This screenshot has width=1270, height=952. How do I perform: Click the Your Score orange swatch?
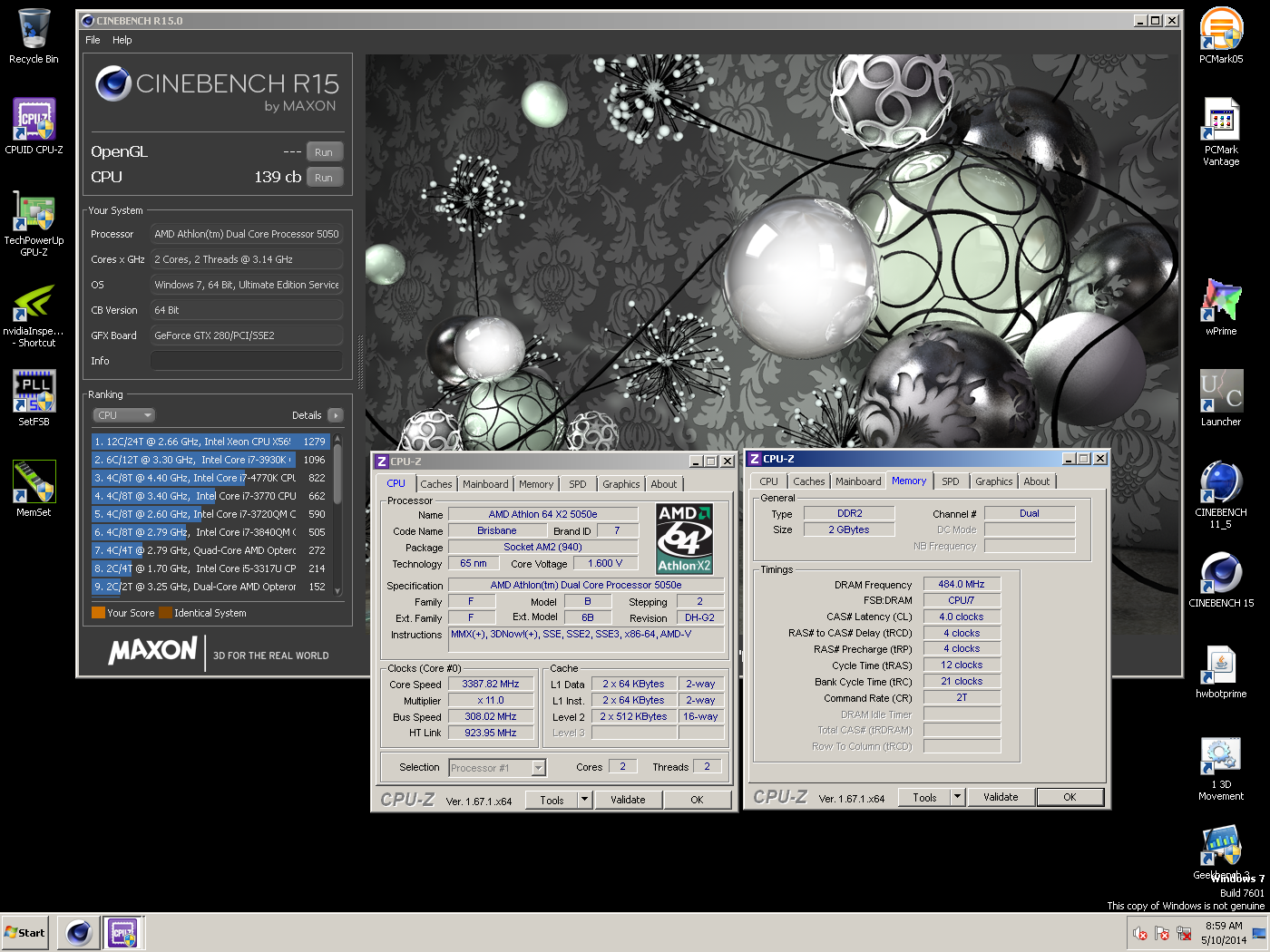98,613
